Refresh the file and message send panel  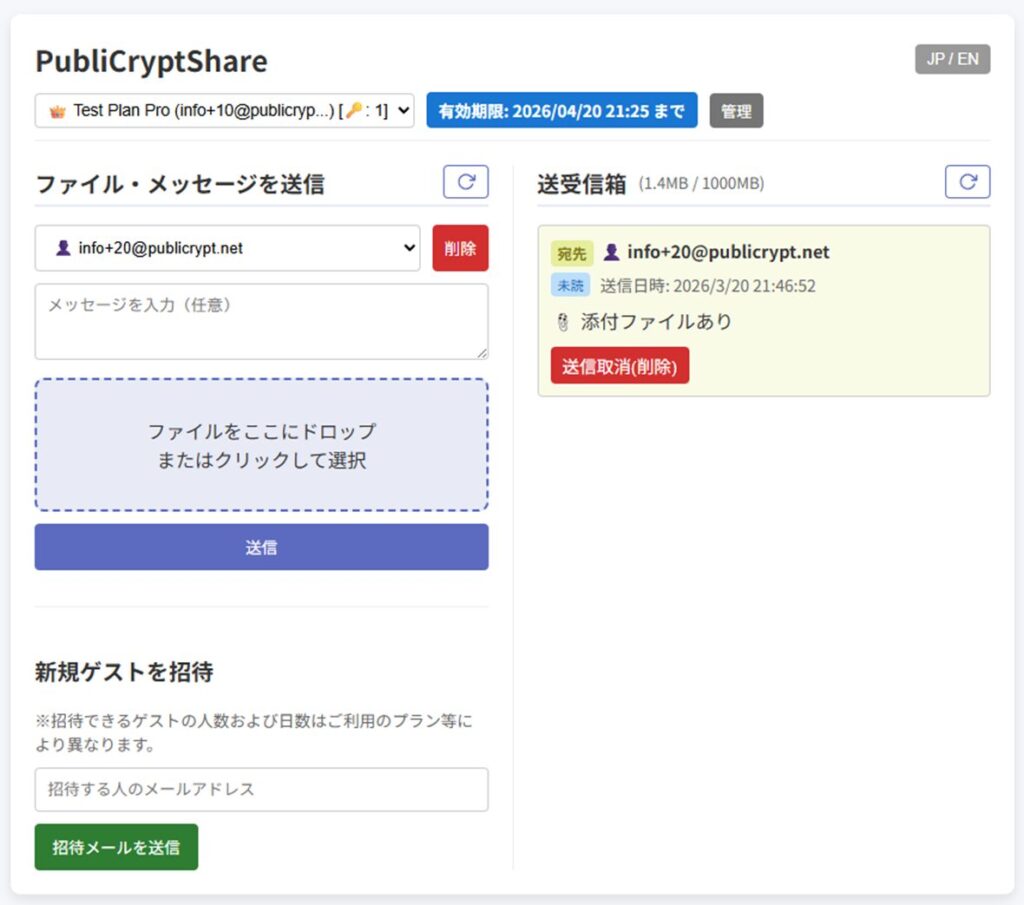(x=466, y=182)
